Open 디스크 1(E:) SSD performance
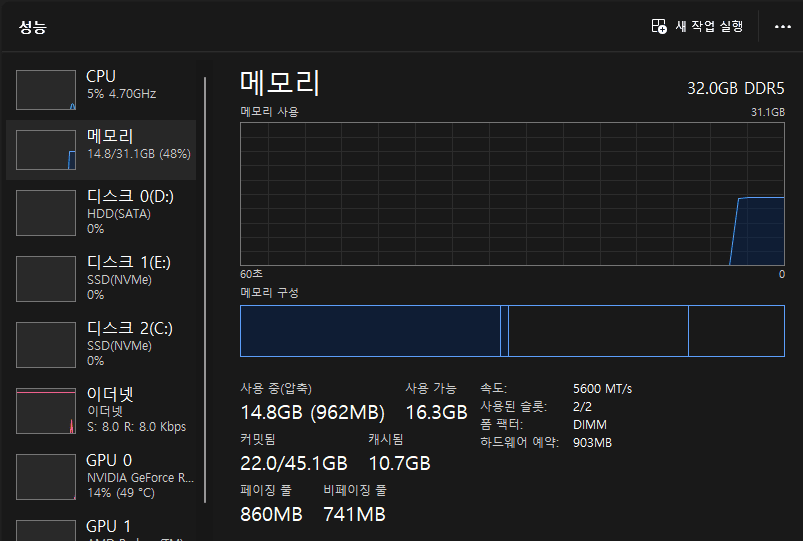 101,279
